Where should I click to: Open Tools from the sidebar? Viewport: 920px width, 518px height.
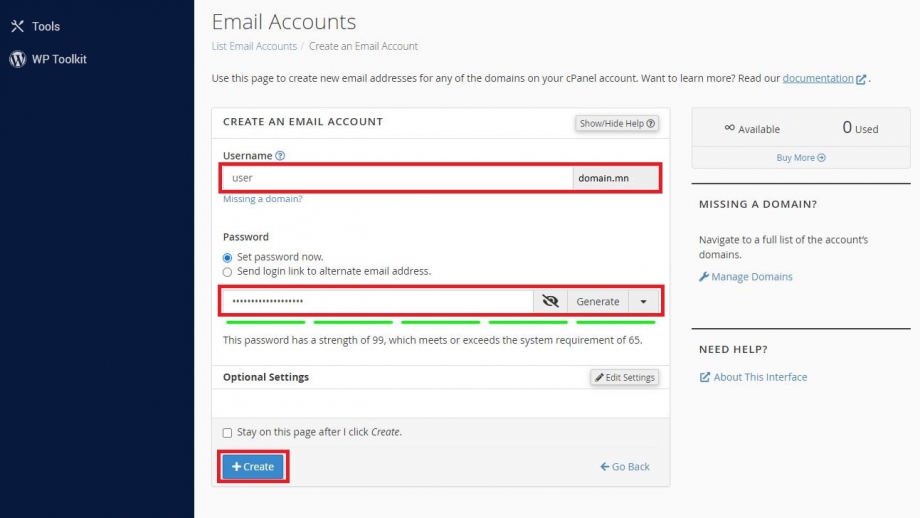[35, 26]
